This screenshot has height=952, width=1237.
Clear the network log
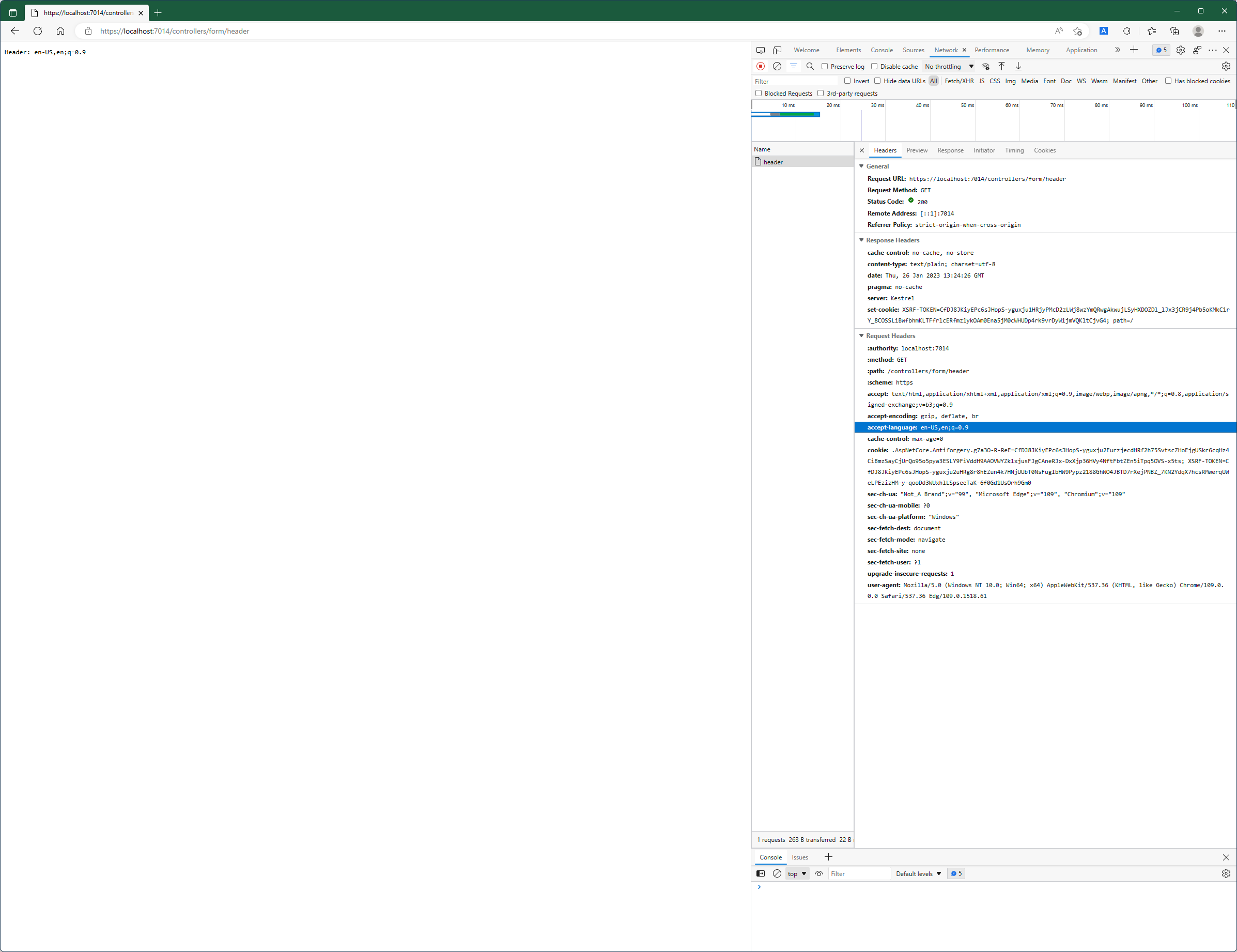click(777, 66)
